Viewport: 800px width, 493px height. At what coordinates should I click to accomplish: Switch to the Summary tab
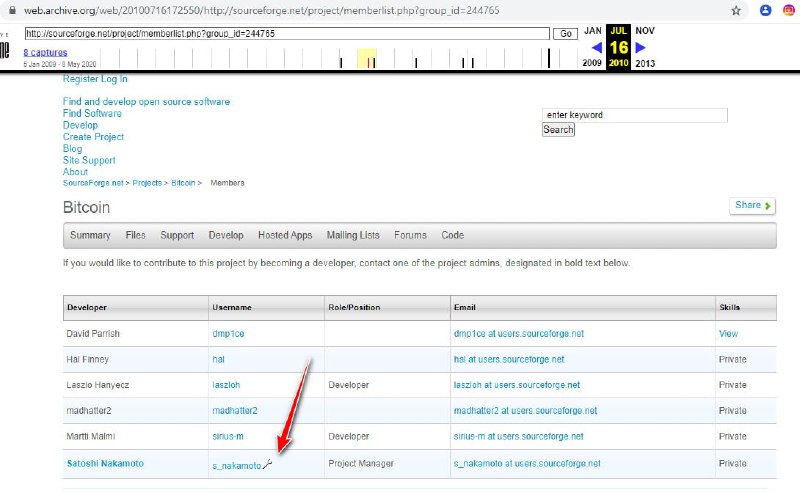(90, 235)
